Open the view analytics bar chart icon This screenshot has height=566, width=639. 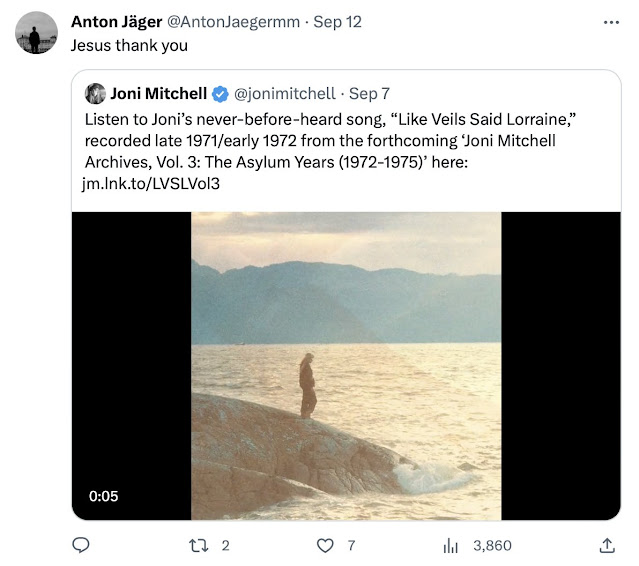point(450,546)
